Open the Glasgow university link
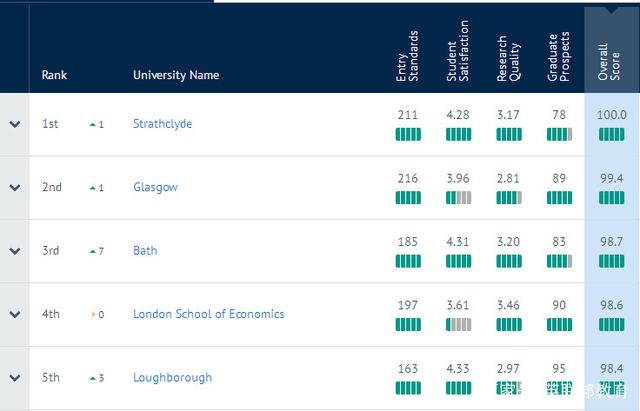 coord(155,187)
